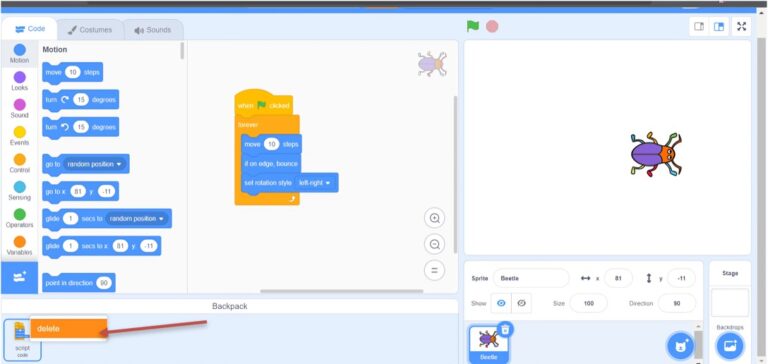
Task: Click the go to x 81 y -11 block
Action: coord(81,192)
